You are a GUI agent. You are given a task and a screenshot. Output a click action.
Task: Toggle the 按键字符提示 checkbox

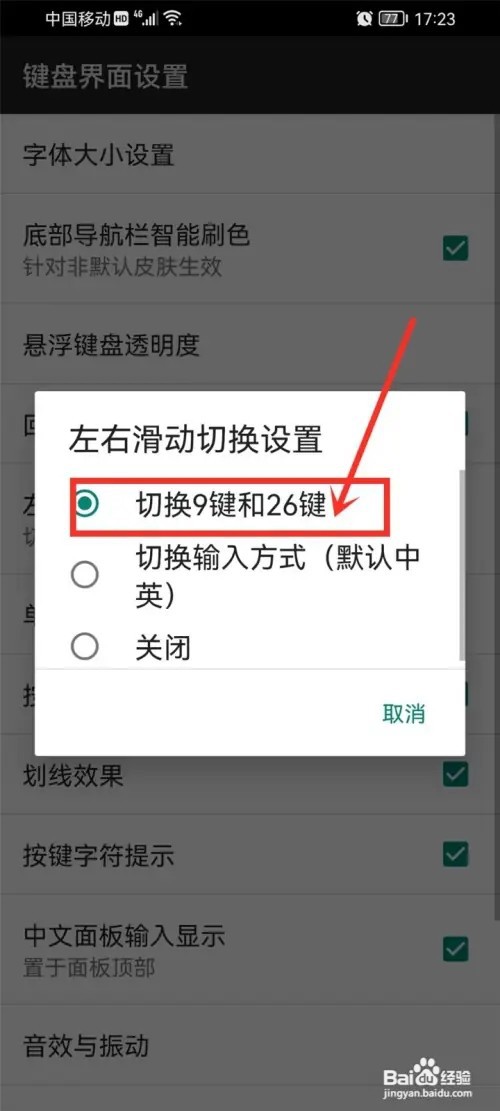tap(455, 854)
